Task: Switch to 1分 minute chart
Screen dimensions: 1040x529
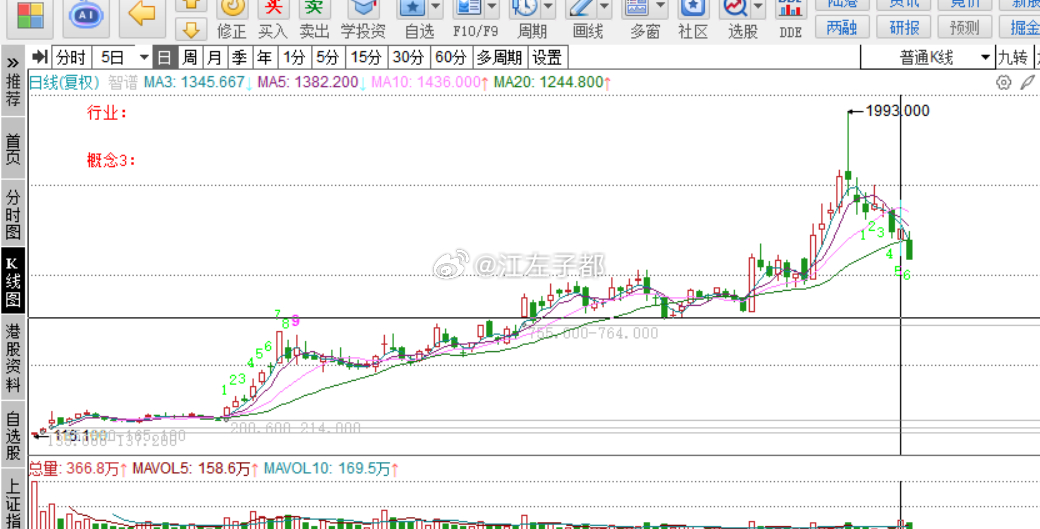Action: tap(294, 58)
